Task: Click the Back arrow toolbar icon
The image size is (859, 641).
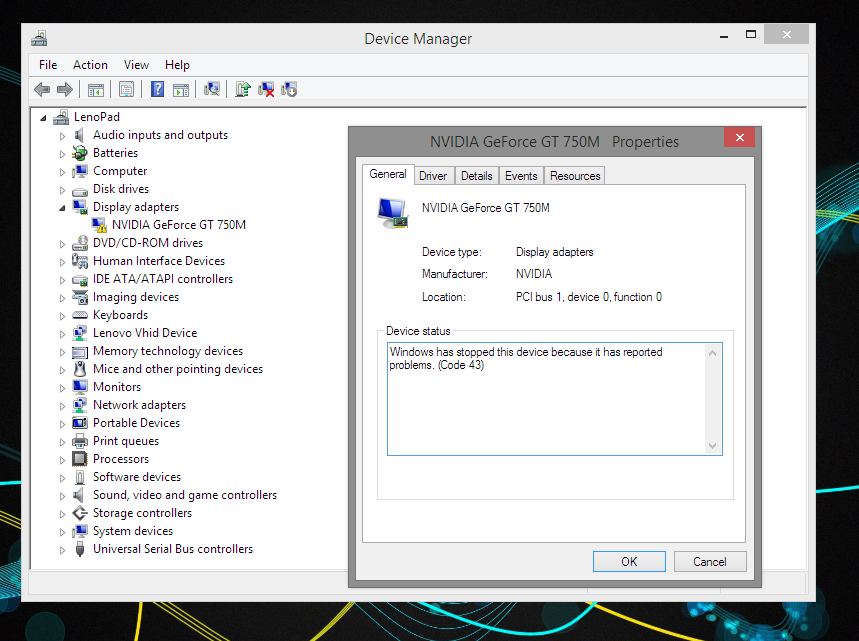Action: pos(42,89)
